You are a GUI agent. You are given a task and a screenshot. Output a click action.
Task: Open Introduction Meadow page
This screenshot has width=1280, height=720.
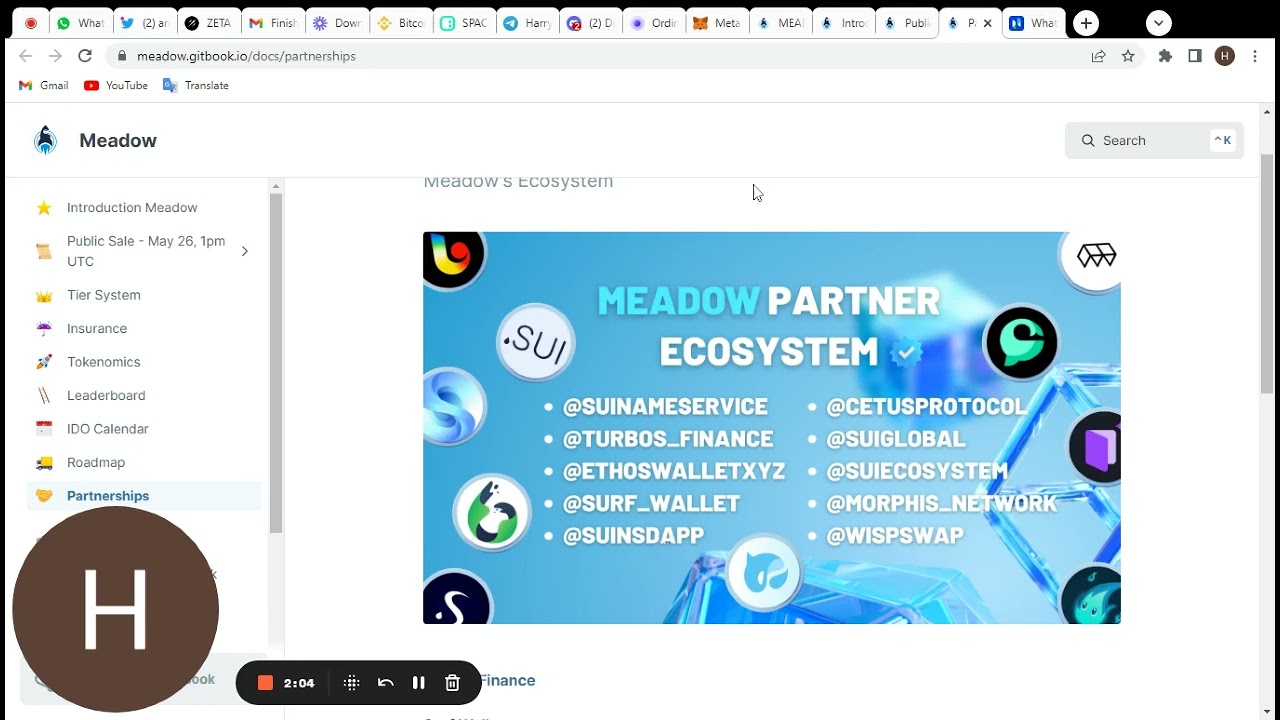tap(132, 208)
